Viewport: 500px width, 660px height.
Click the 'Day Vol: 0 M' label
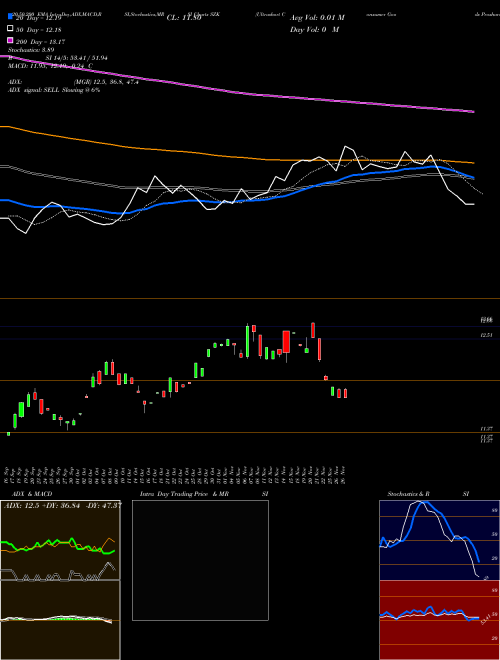coord(314,29)
